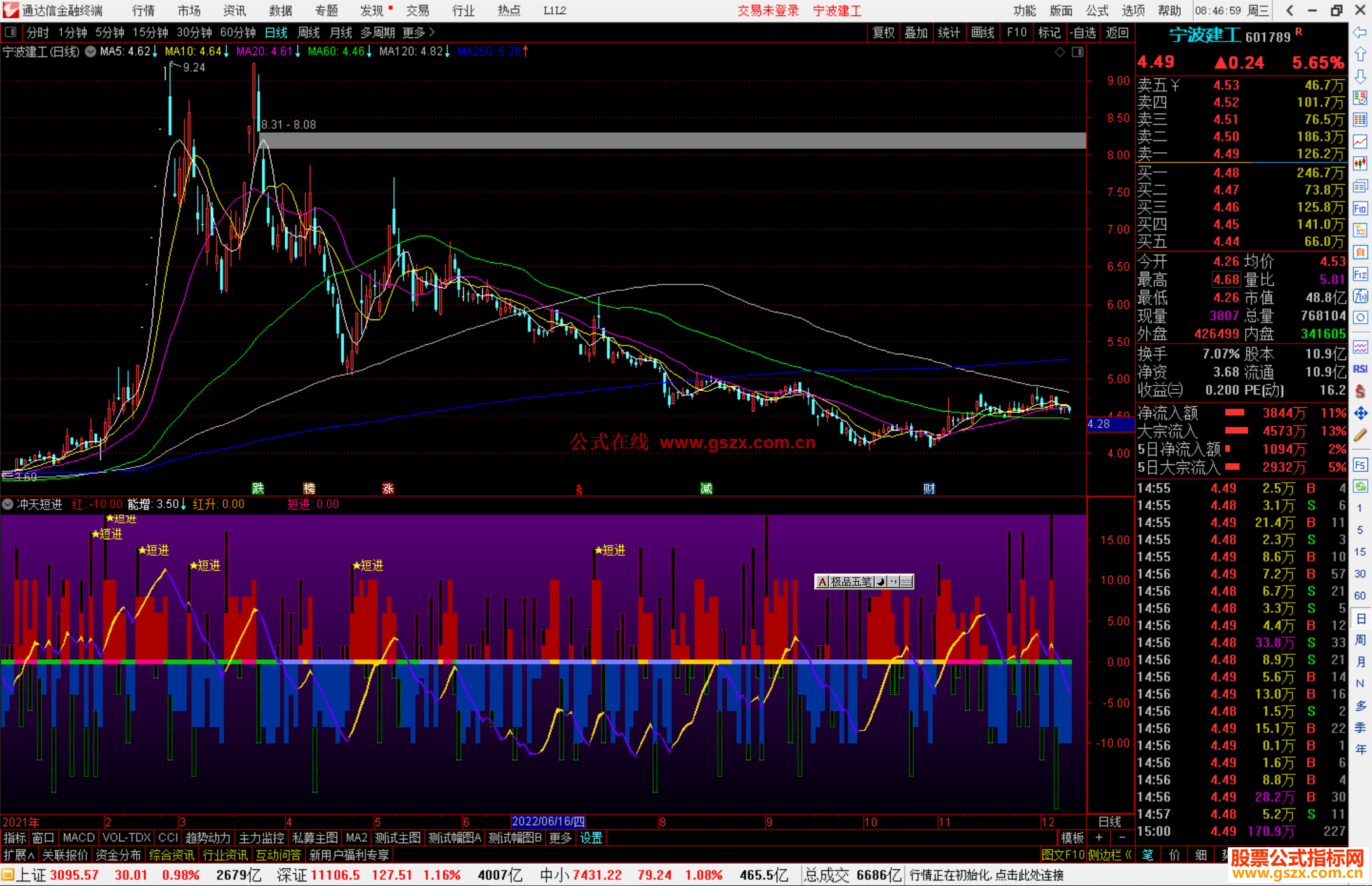This screenshot has width=1372, height=886.
Task: Click the f(x) formula sidebar icon
Action: [x=1360, y=296]
